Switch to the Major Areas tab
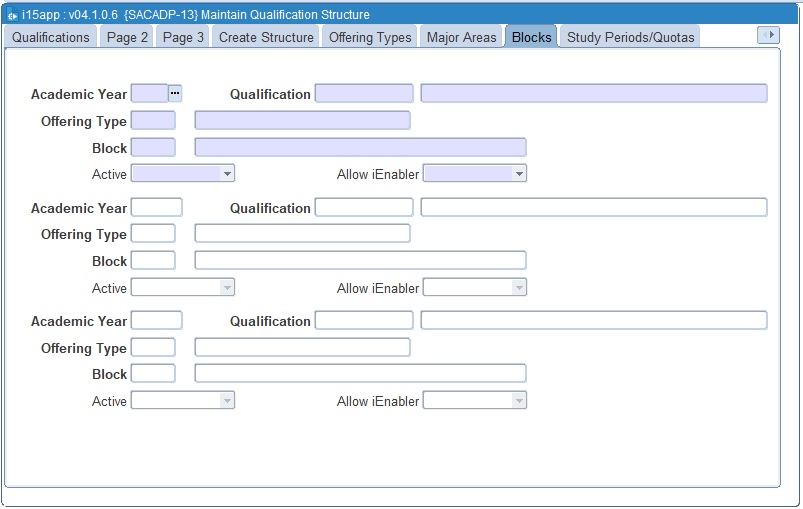Image resolution: width=803 pixels, height=509 pixels. coord(461,37)
